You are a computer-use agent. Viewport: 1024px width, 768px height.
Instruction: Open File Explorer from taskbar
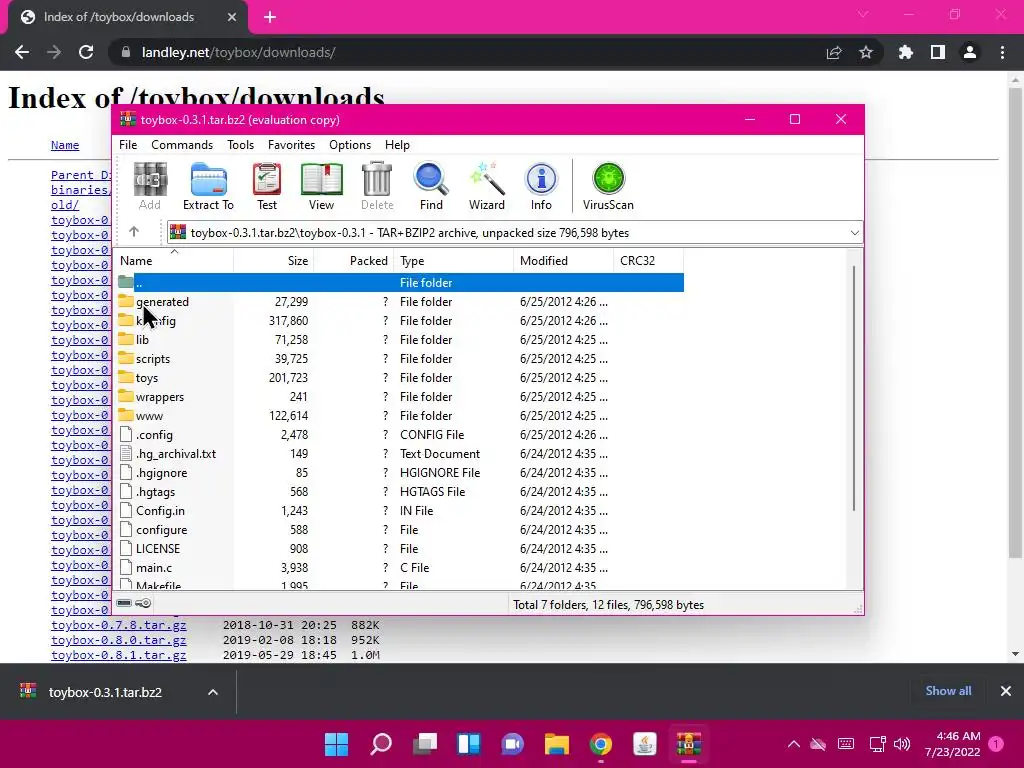pyautogui.click(x=557, y=744)
